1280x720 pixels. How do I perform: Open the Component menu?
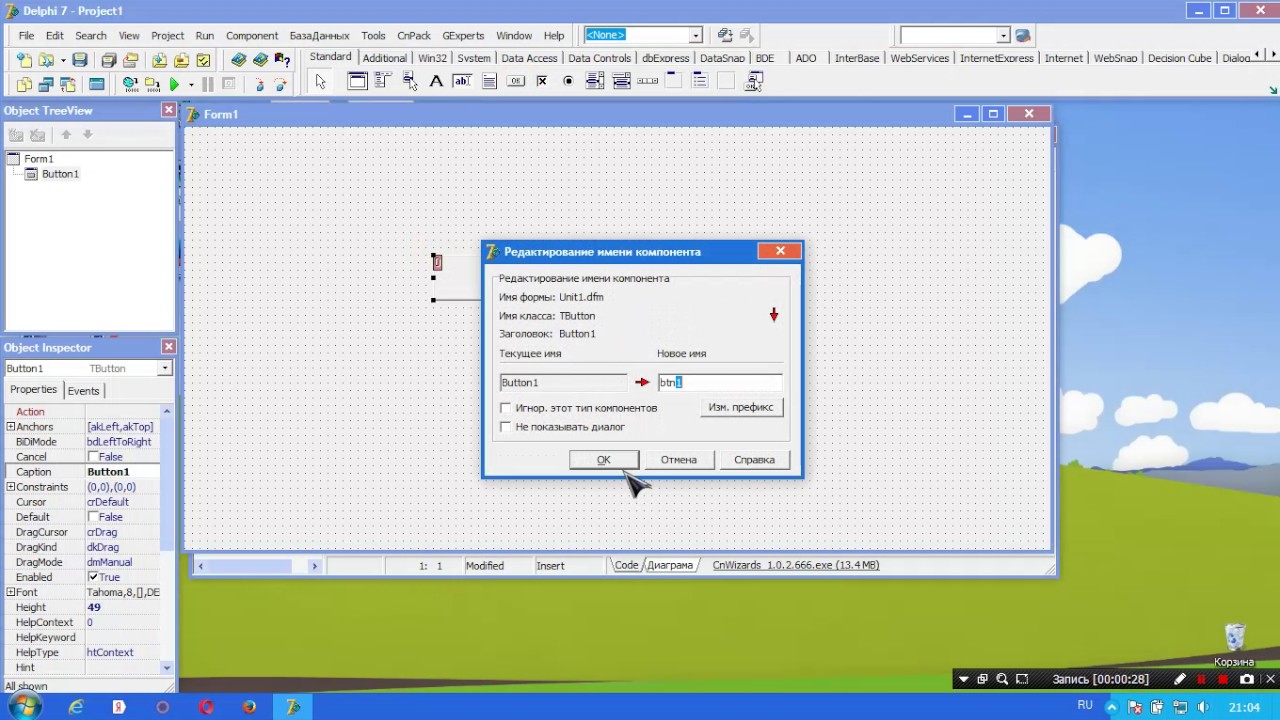pyautogui.click(x=251, y=35)
